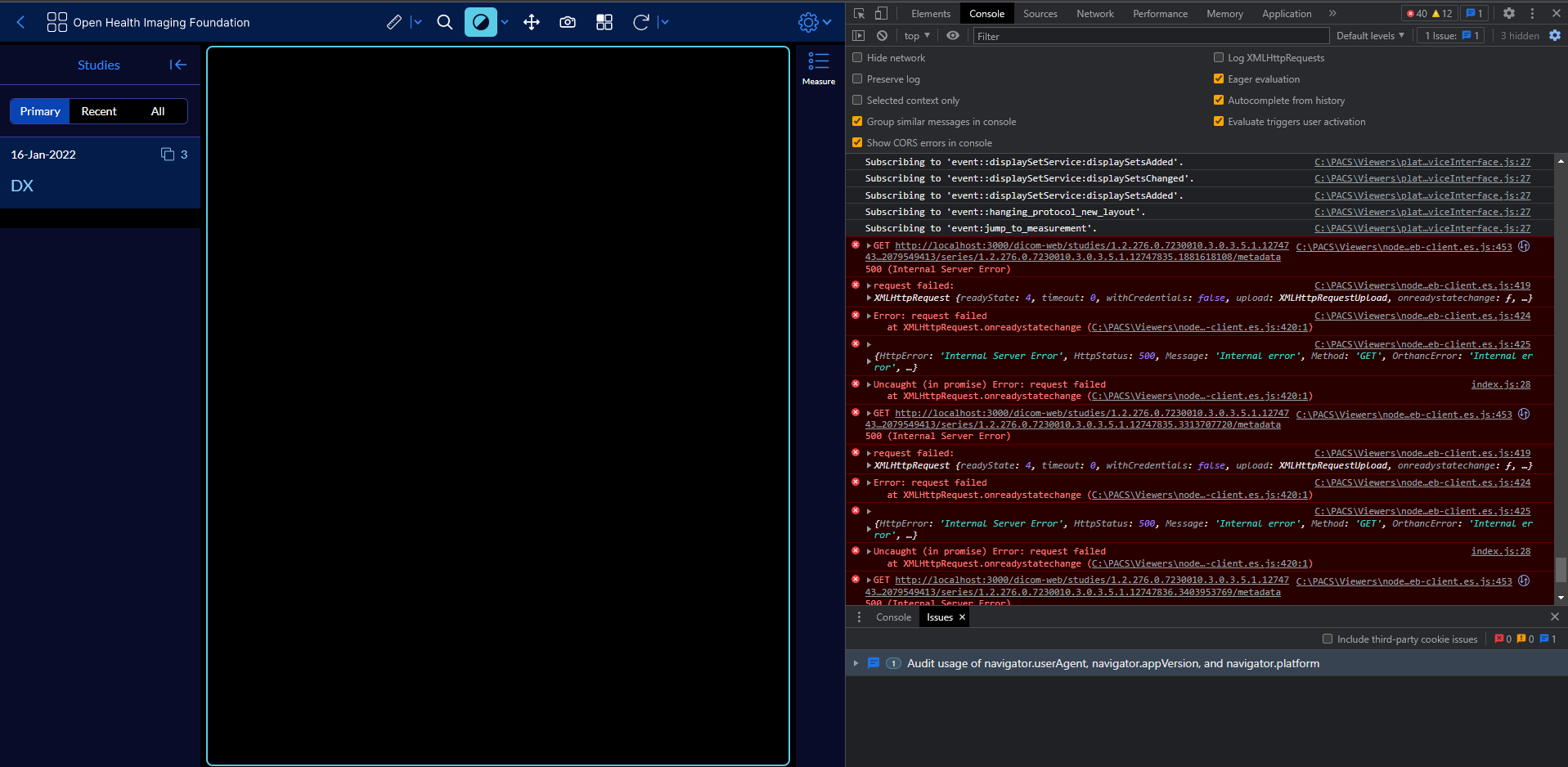The width and height of the screenshot is (1568, 767).
Task: Open the viewport layout grid tool
Action: pyautogui.click(x=604, y=22)
